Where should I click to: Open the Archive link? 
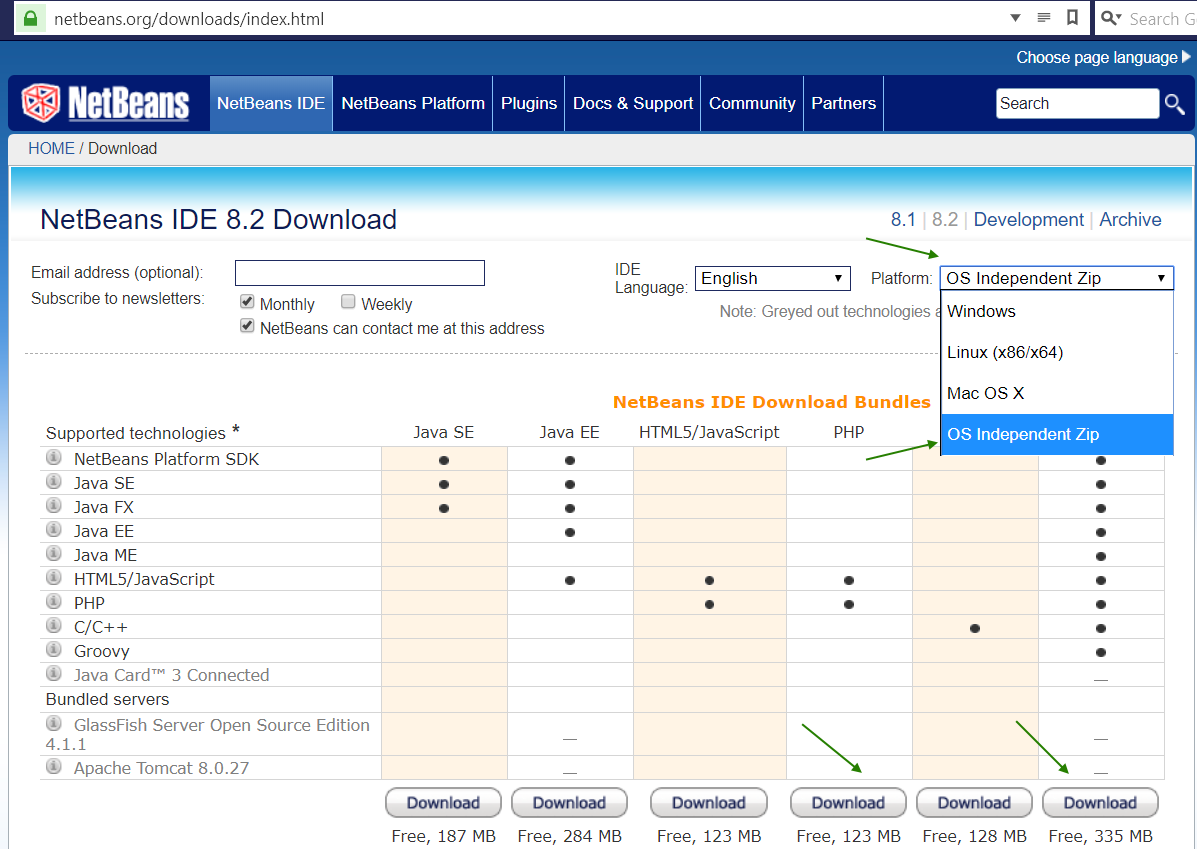(1130, 220)
